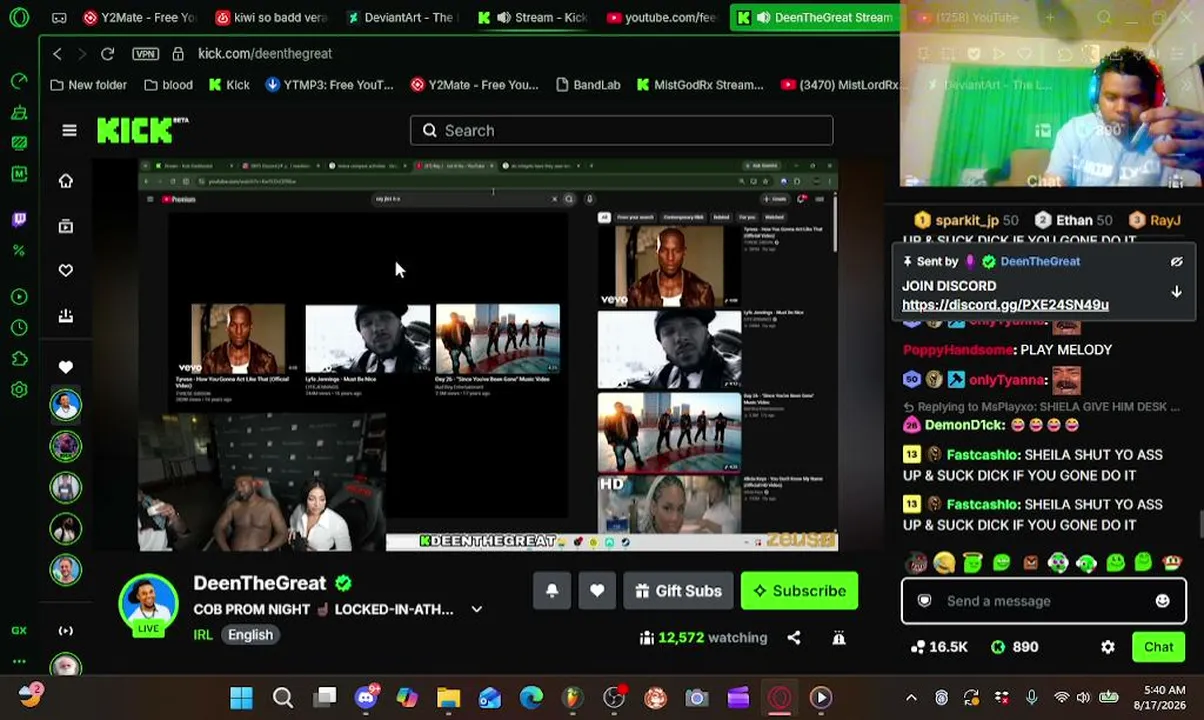The height and width of the screenshot is (720, 1204).
Task: Open the workspaces icon left of the tabs
Action: click(59, 18)
